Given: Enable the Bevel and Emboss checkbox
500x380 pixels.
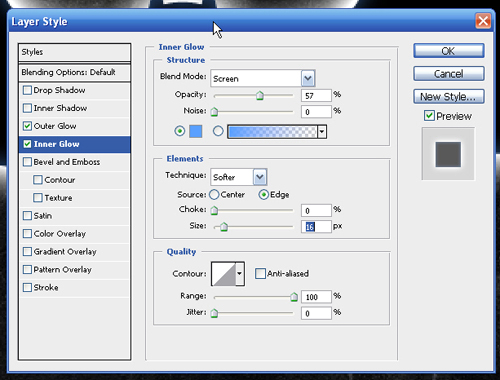Looking at the screenshot, I should coord(27,162).
